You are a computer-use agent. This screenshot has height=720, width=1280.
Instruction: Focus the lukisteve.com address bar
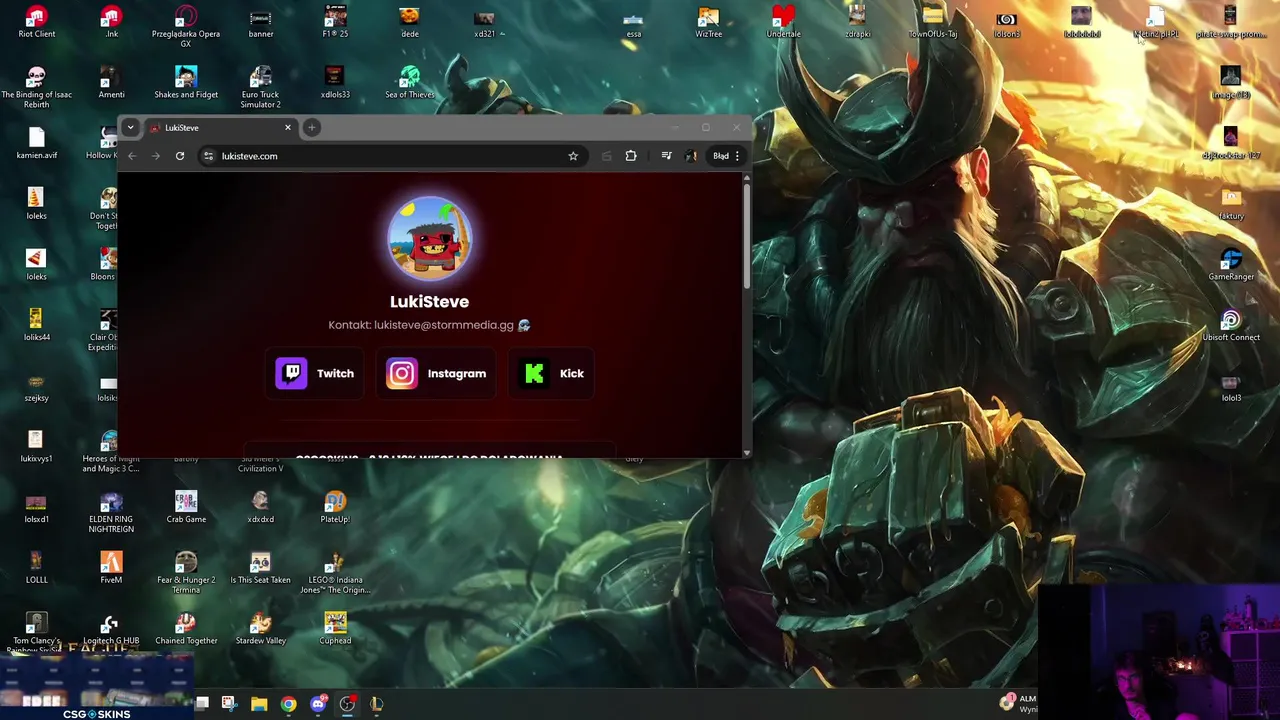point(390,156)
